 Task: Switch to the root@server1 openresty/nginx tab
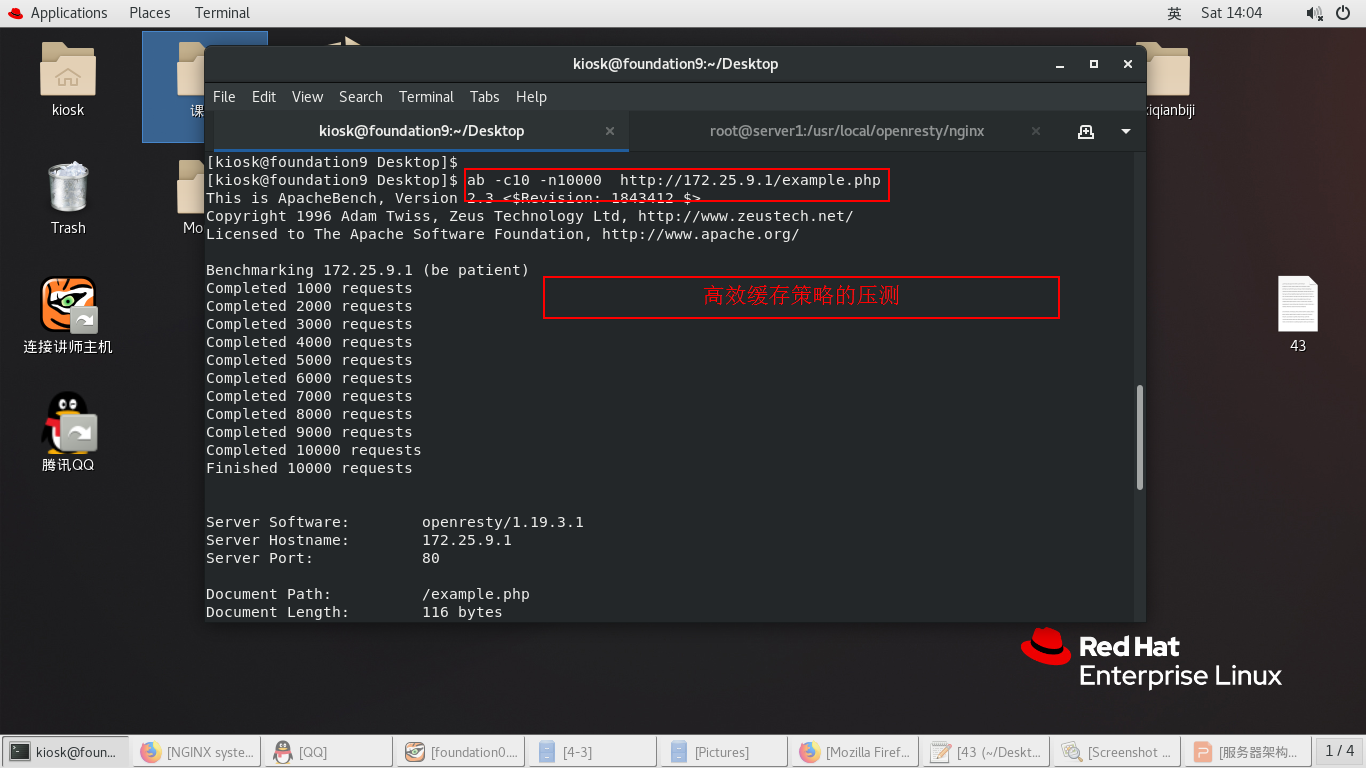(847, 131)
